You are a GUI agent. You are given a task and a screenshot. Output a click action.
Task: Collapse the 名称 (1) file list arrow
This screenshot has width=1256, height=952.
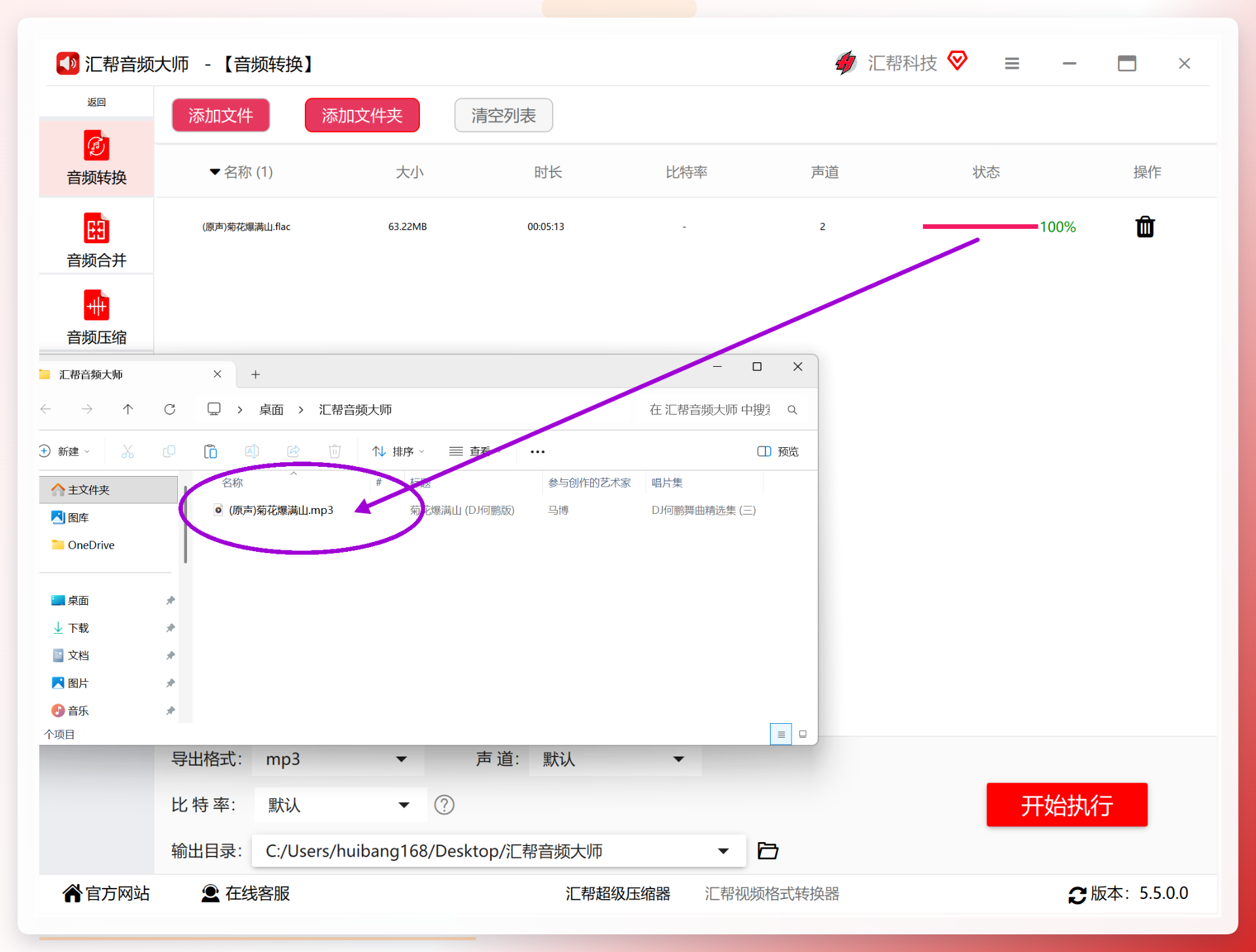pos(215,172)
